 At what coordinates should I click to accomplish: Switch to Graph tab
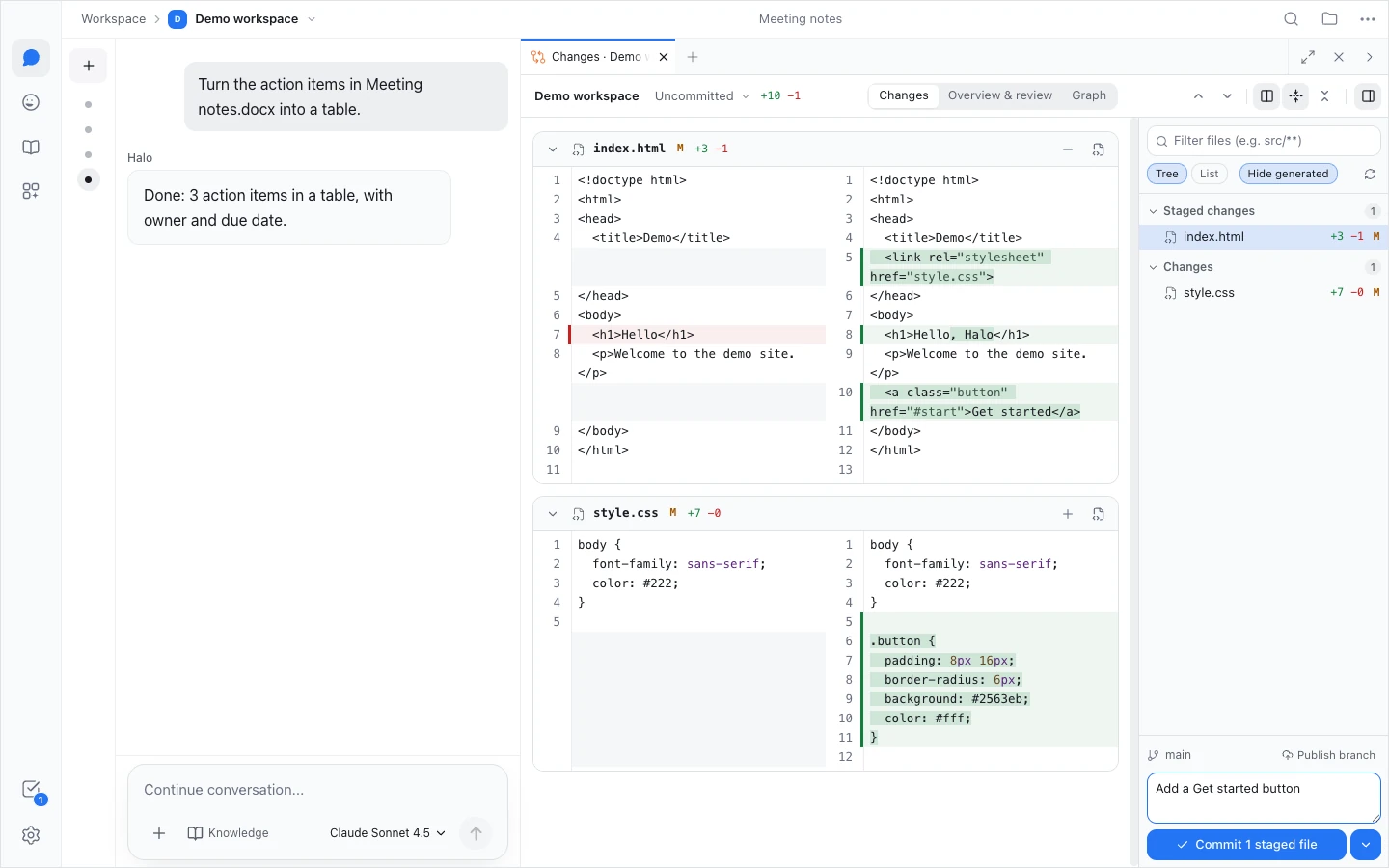1089,95
